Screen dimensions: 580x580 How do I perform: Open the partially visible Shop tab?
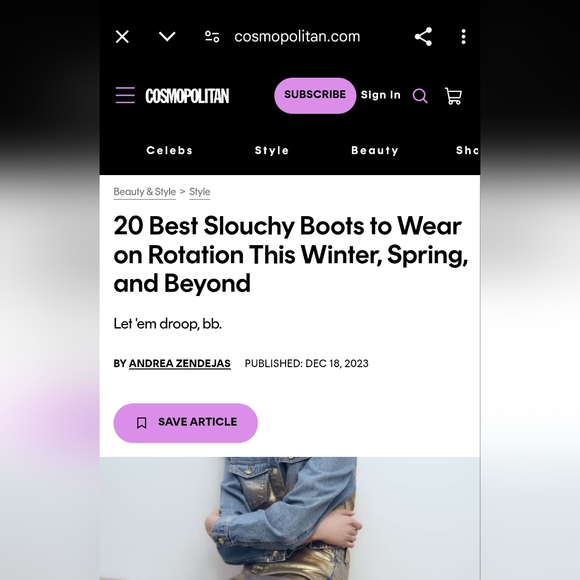[468, 150]
